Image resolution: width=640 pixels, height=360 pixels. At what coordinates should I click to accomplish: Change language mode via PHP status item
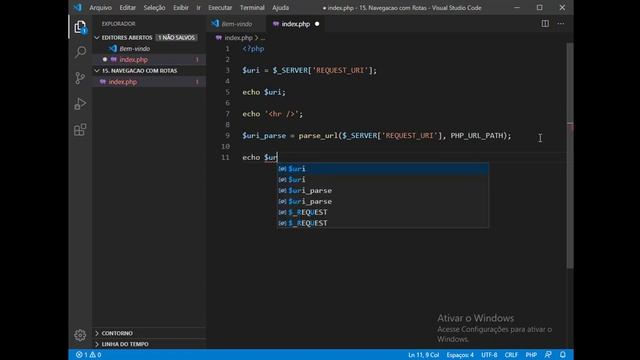531,355
